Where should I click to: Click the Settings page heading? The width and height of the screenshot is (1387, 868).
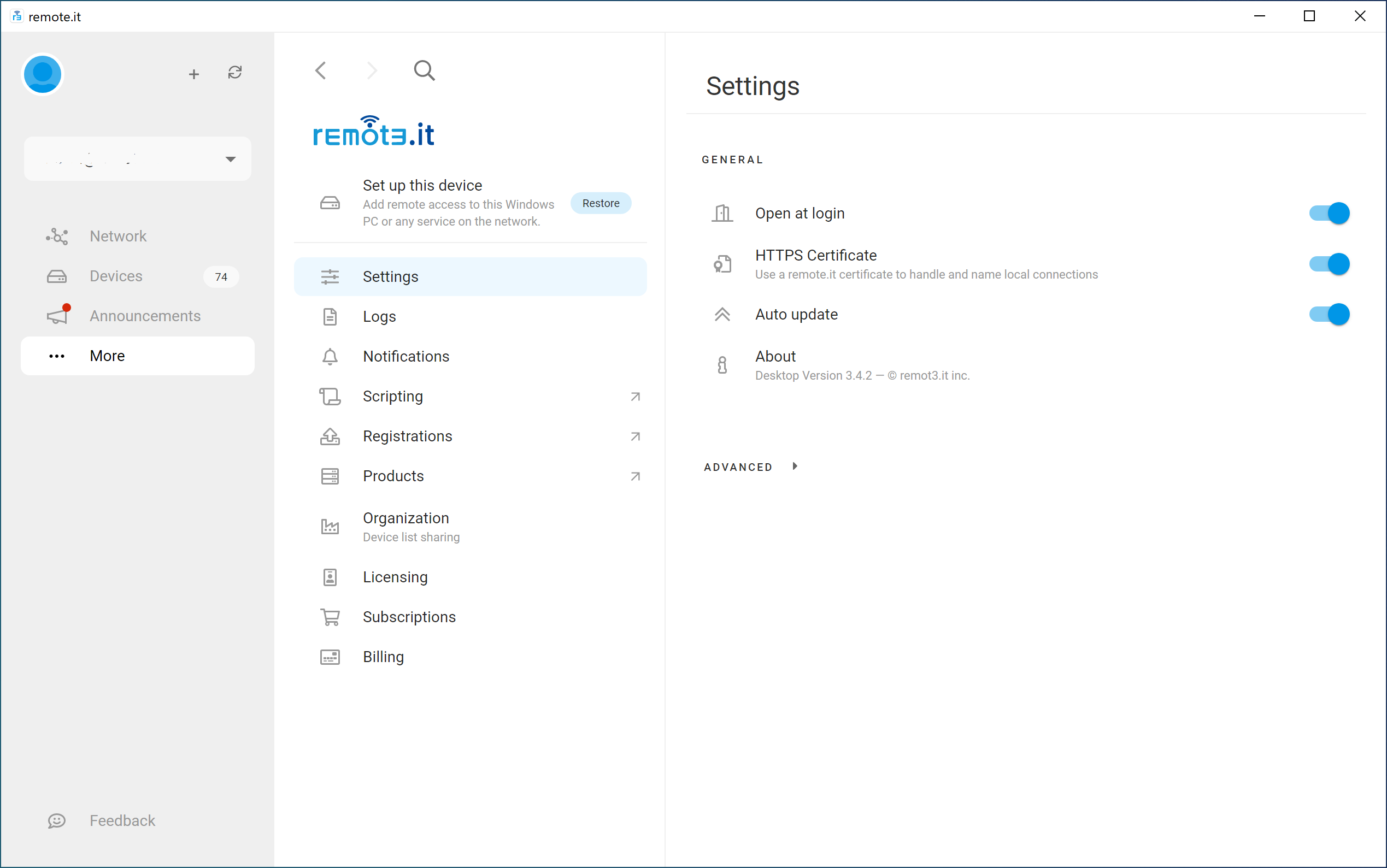pos(753,86)
